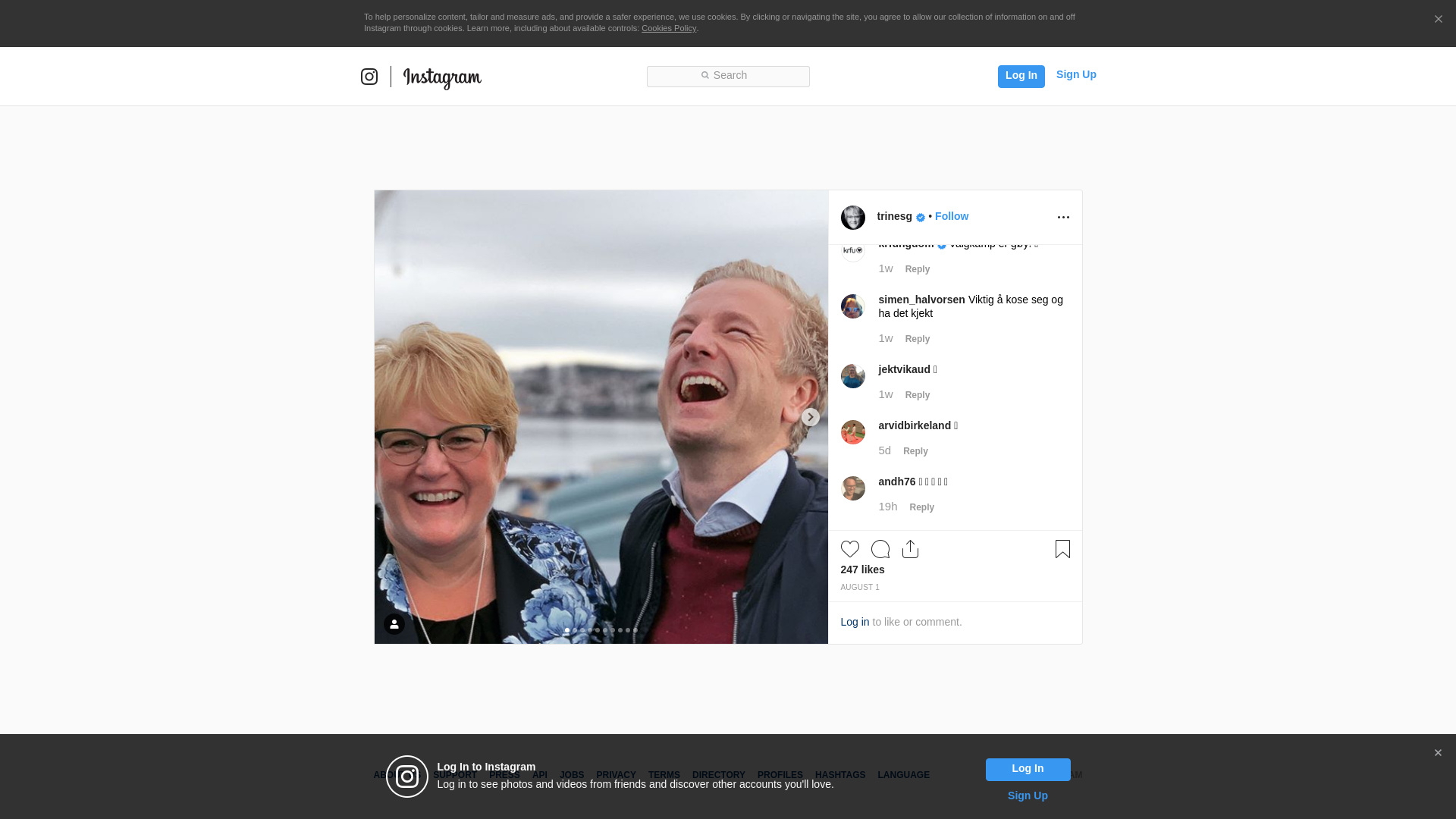The image size is (1456, 819).
Task: Open the three-dot more options menu
Action: coord(1063,218)
